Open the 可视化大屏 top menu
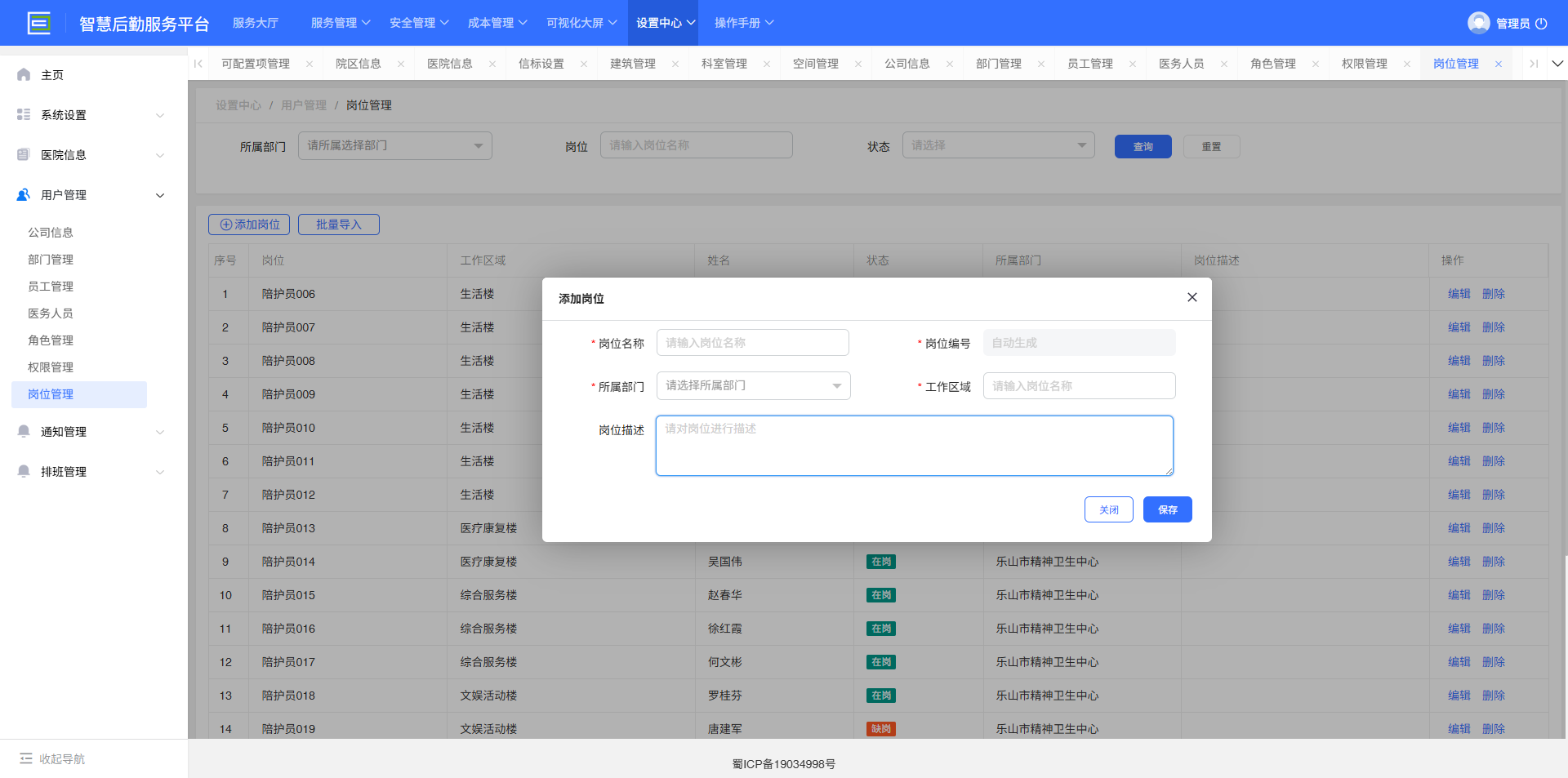 581,23
